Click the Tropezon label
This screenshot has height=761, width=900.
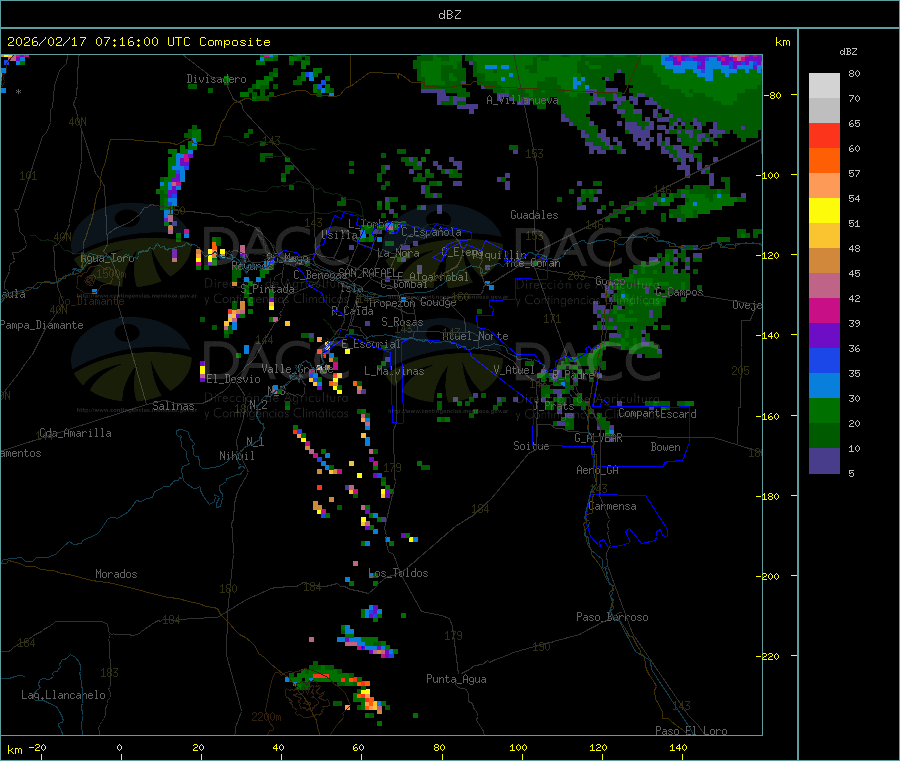pyautogui.click(x=391, y=304)
